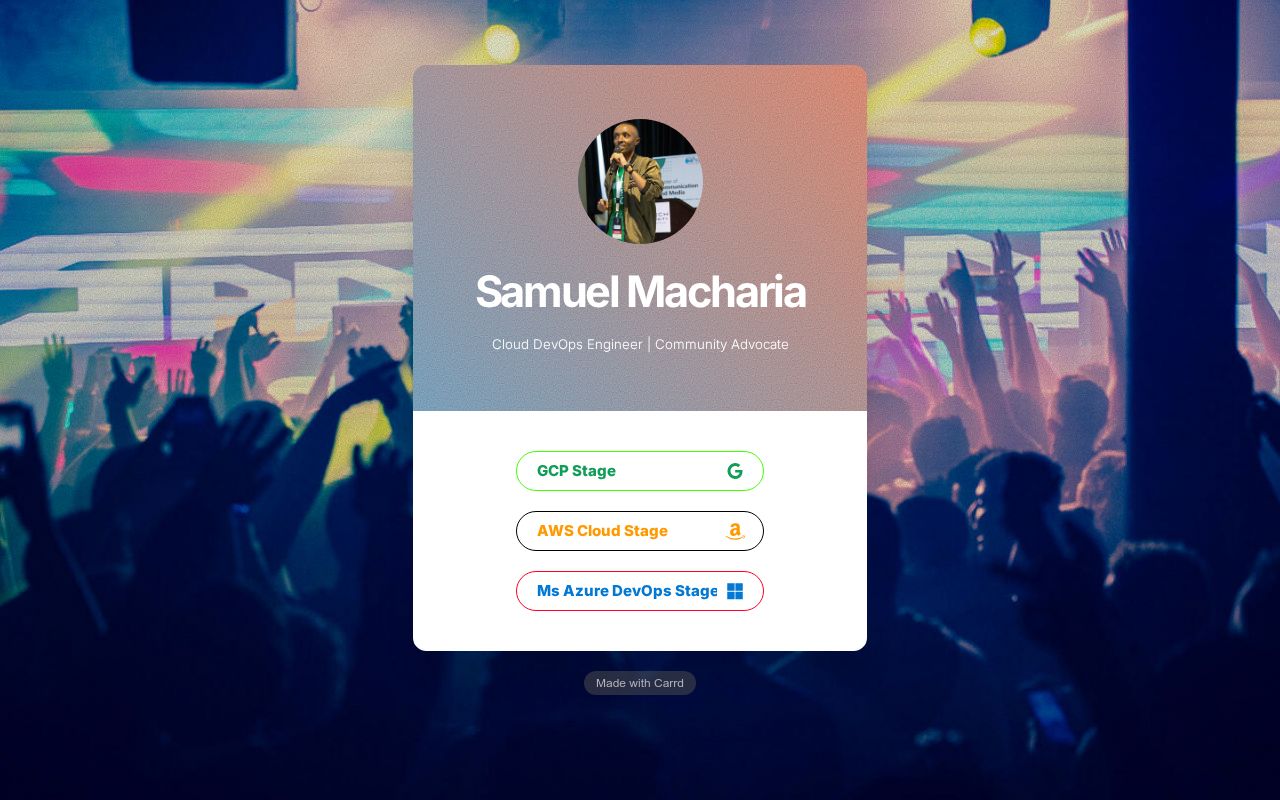Click the yellow stage light at the top right of the background
Screen dimensions: 1280x800
pos(986,37)
